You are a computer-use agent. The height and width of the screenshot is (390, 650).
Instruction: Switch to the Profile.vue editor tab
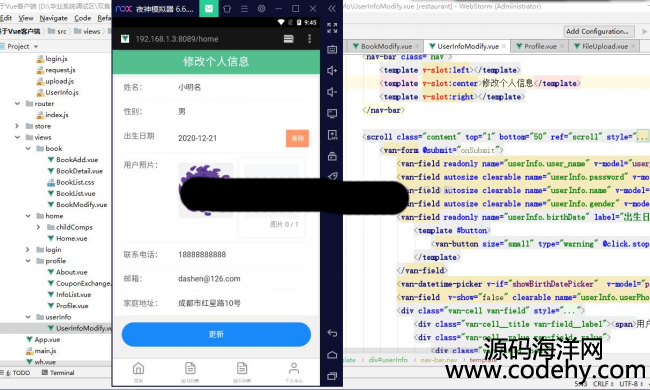click(x=540, y=46)
